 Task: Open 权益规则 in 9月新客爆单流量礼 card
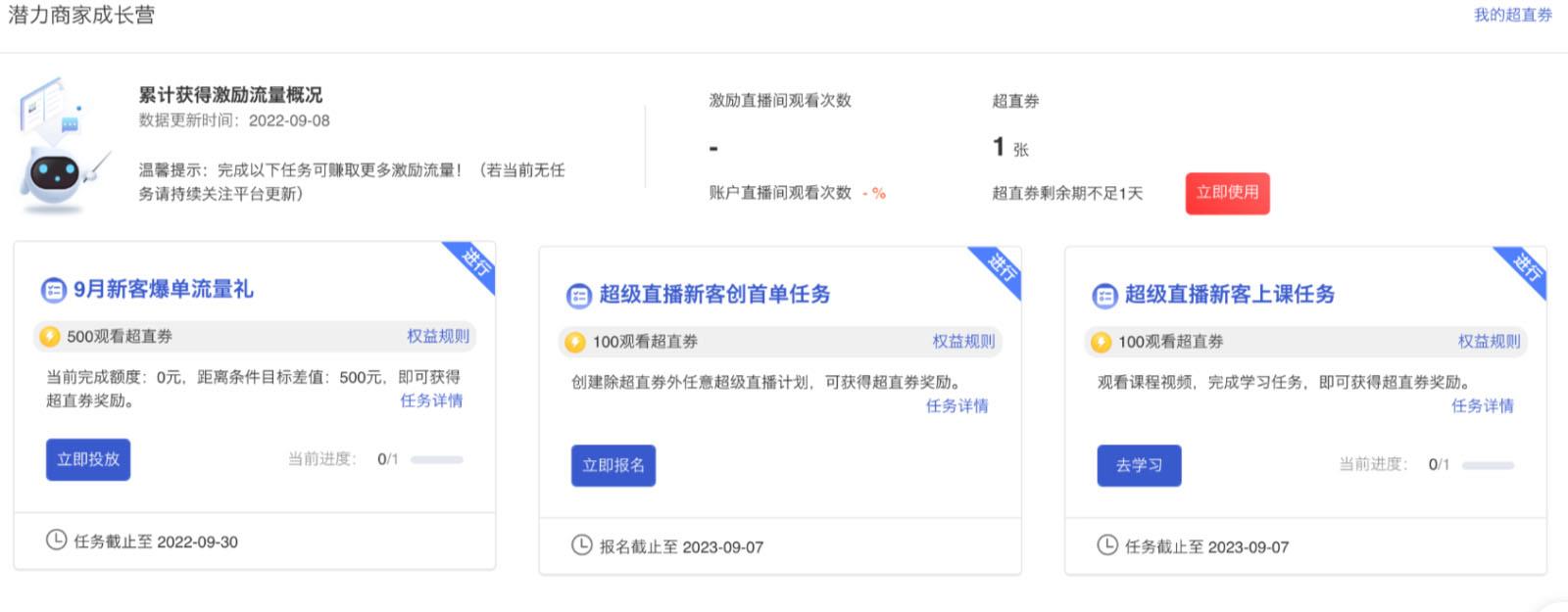coord(438,337)
